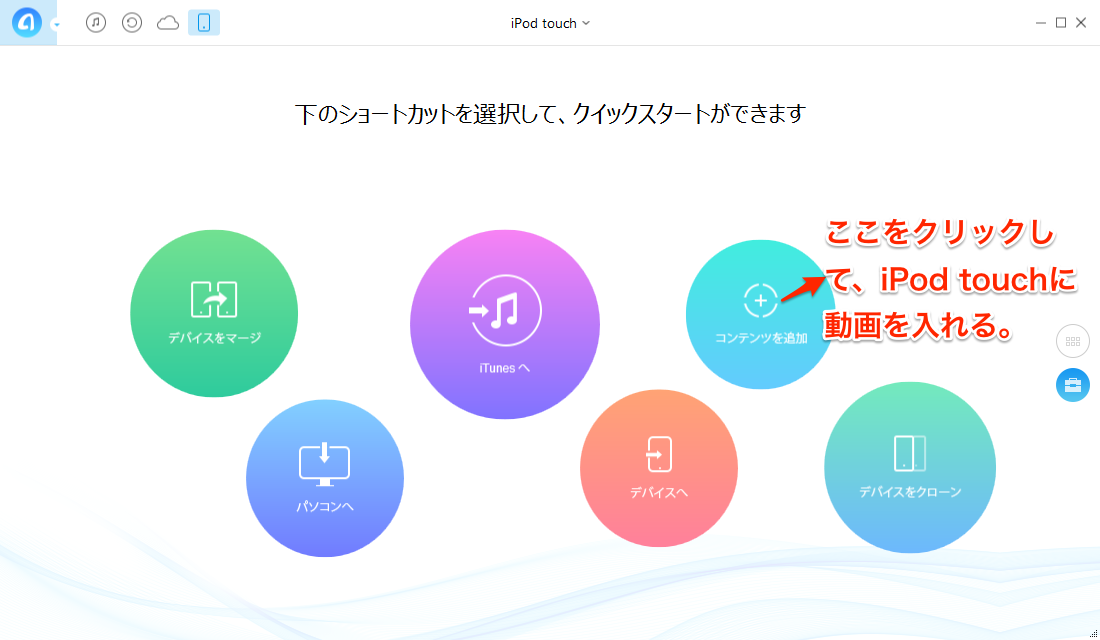Maximize the AnyTrans window
The height and width of the screenshot is (640, 1100).
[x=1061, y=23]
